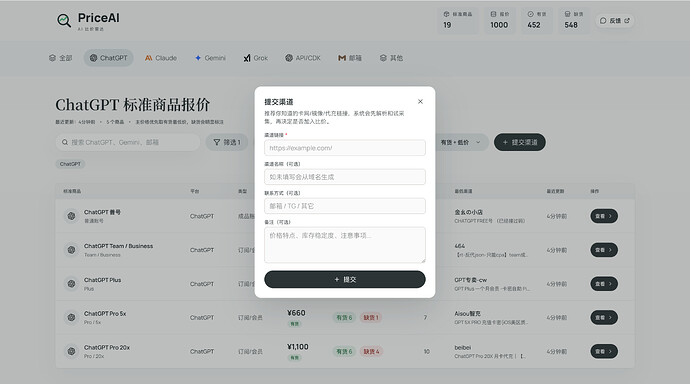Viewport: 690px width, 384px height.
Task: Click the 缺货 548 stat card
Action: (x=574, y=20)
